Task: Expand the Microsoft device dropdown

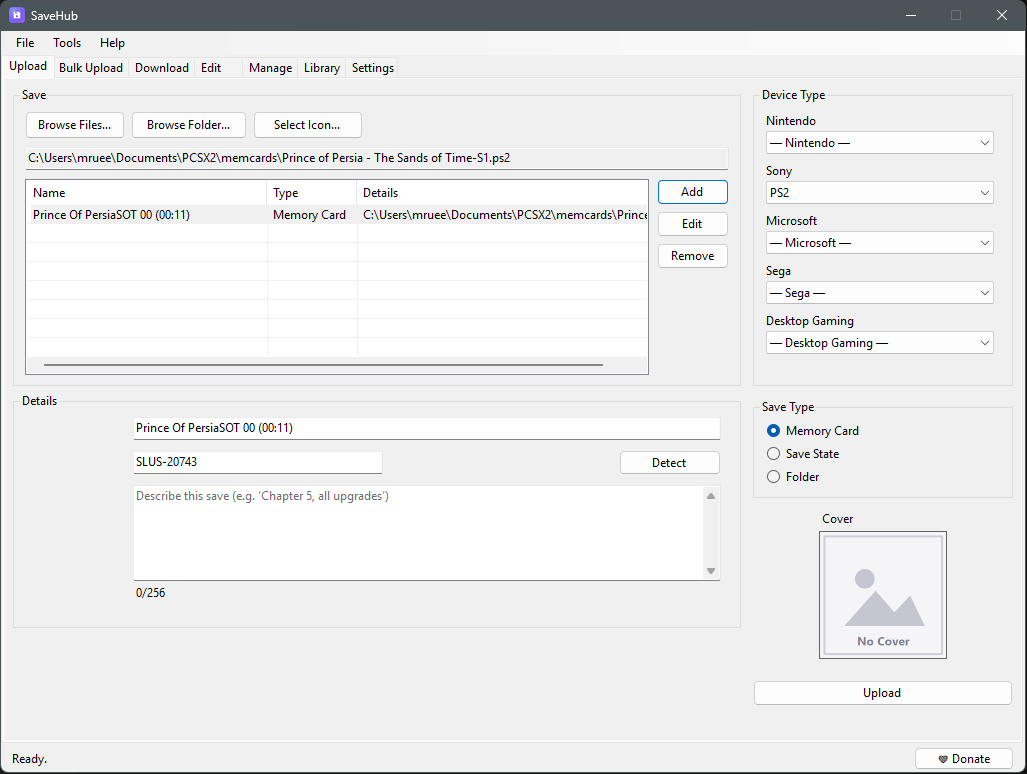Action: [x=879, y=243]
